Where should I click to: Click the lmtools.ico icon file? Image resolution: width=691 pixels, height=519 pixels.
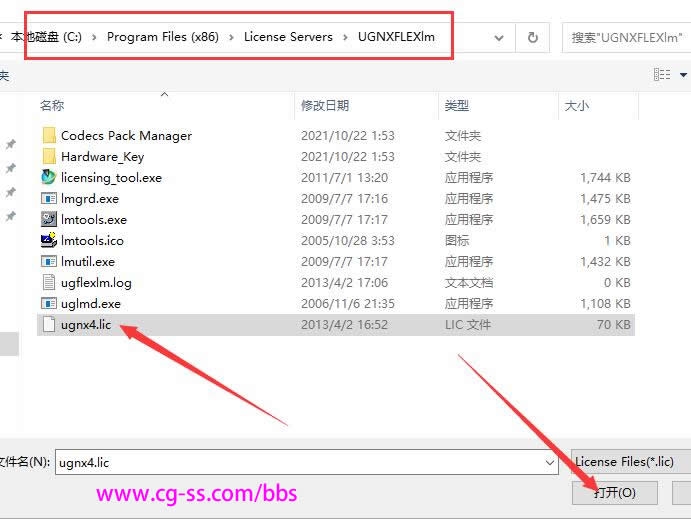(x=48, y=241)
